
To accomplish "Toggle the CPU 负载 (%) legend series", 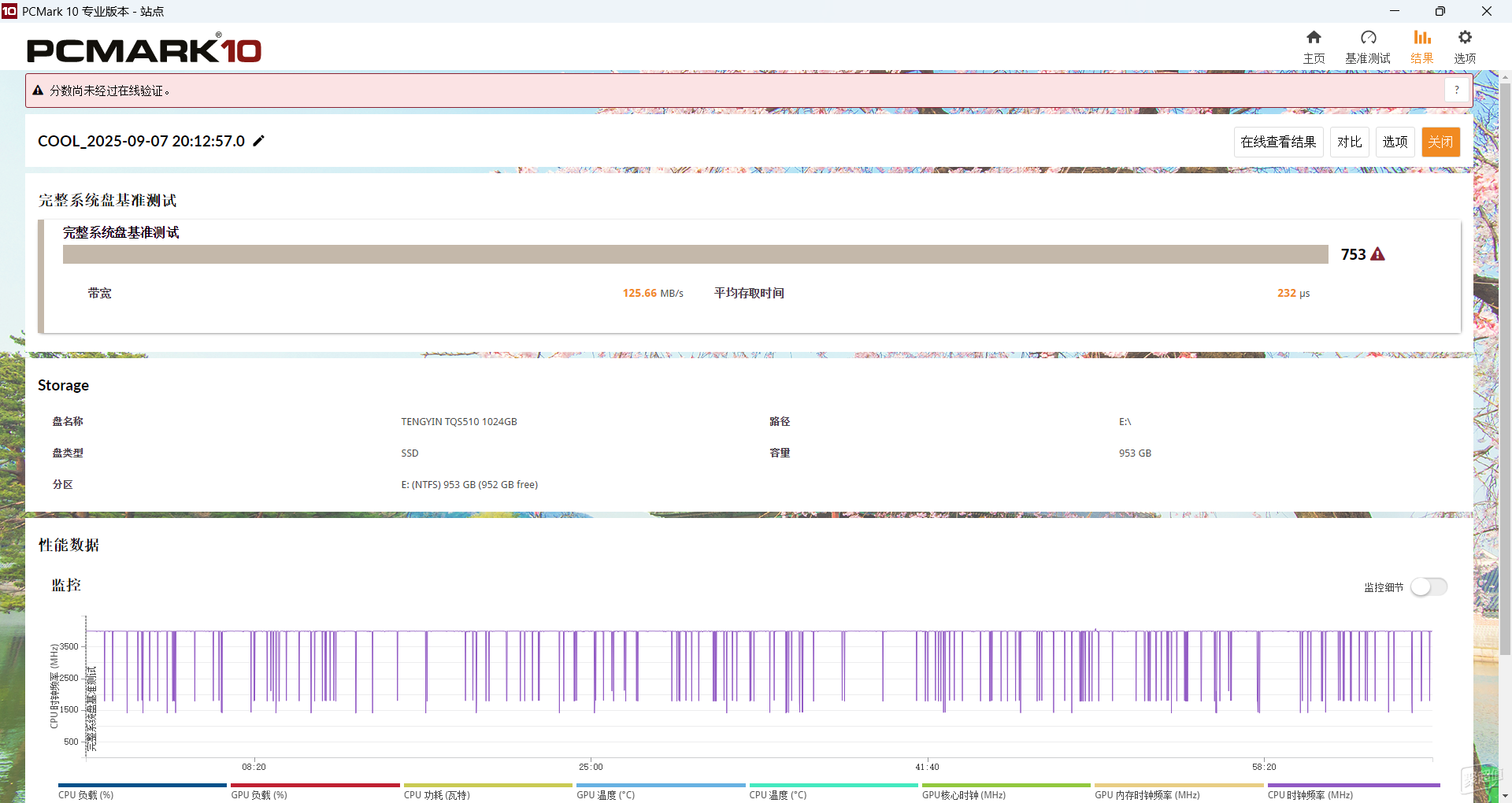I will click(x=86, y=794).
